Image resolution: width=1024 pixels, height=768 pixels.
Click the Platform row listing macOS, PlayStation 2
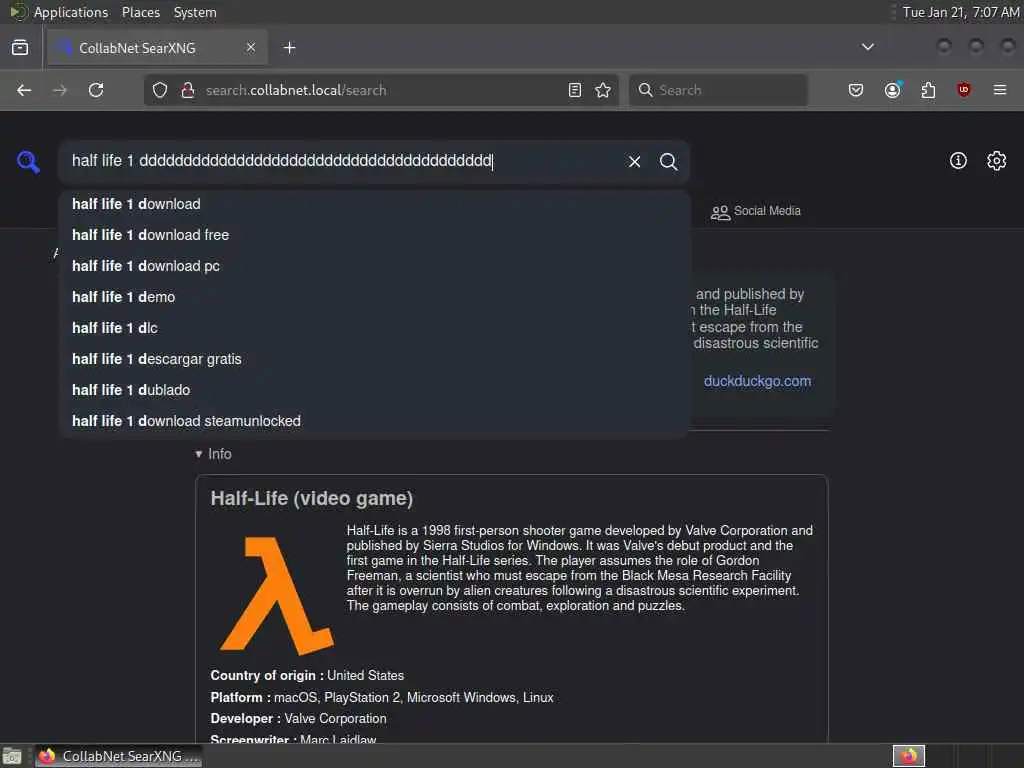click(382, 698)
